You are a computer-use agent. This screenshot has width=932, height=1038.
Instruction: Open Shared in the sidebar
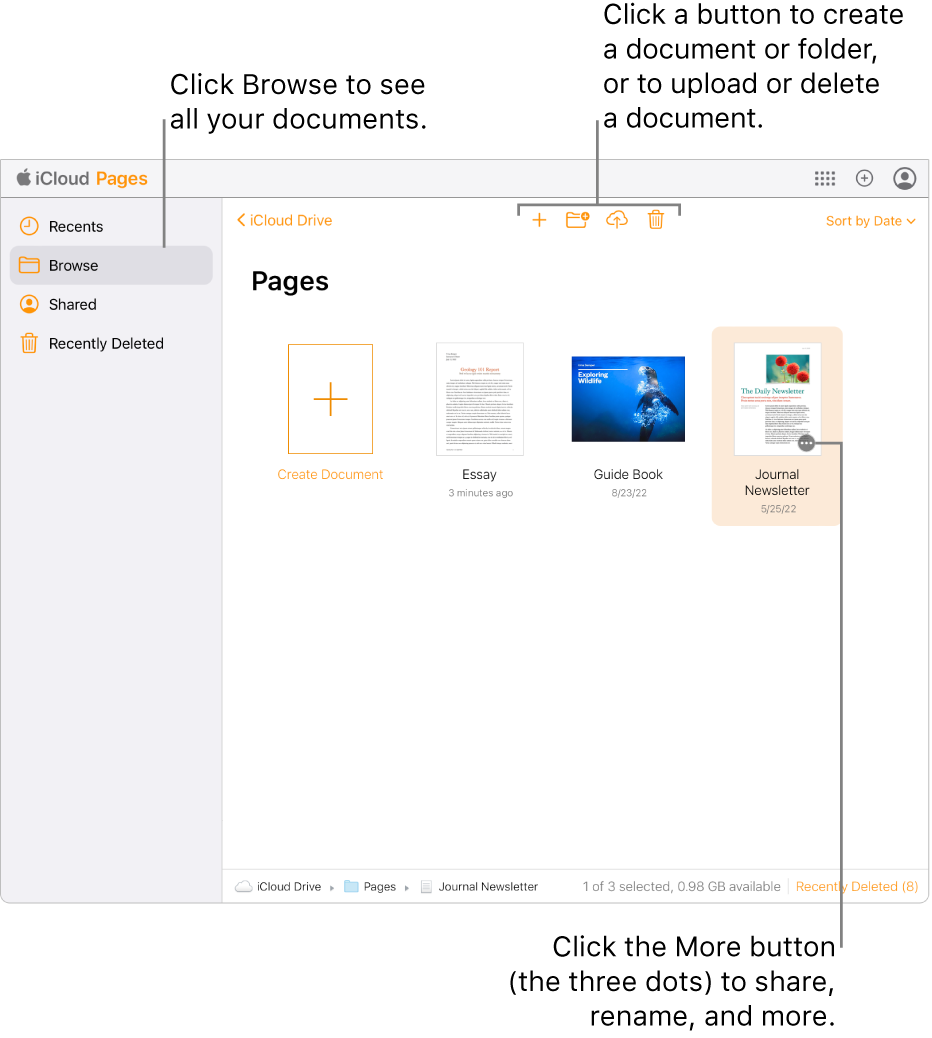(x=111, y=305)
